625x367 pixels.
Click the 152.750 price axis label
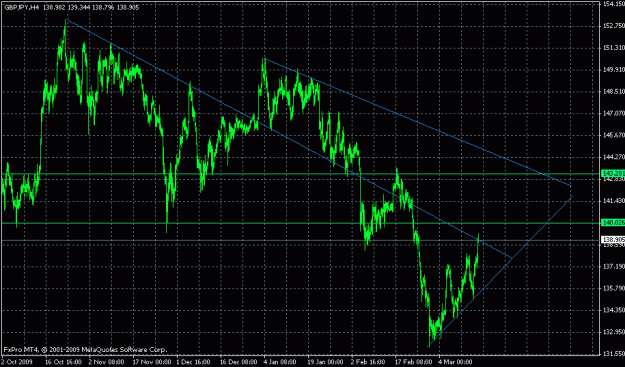click(613, 26)
